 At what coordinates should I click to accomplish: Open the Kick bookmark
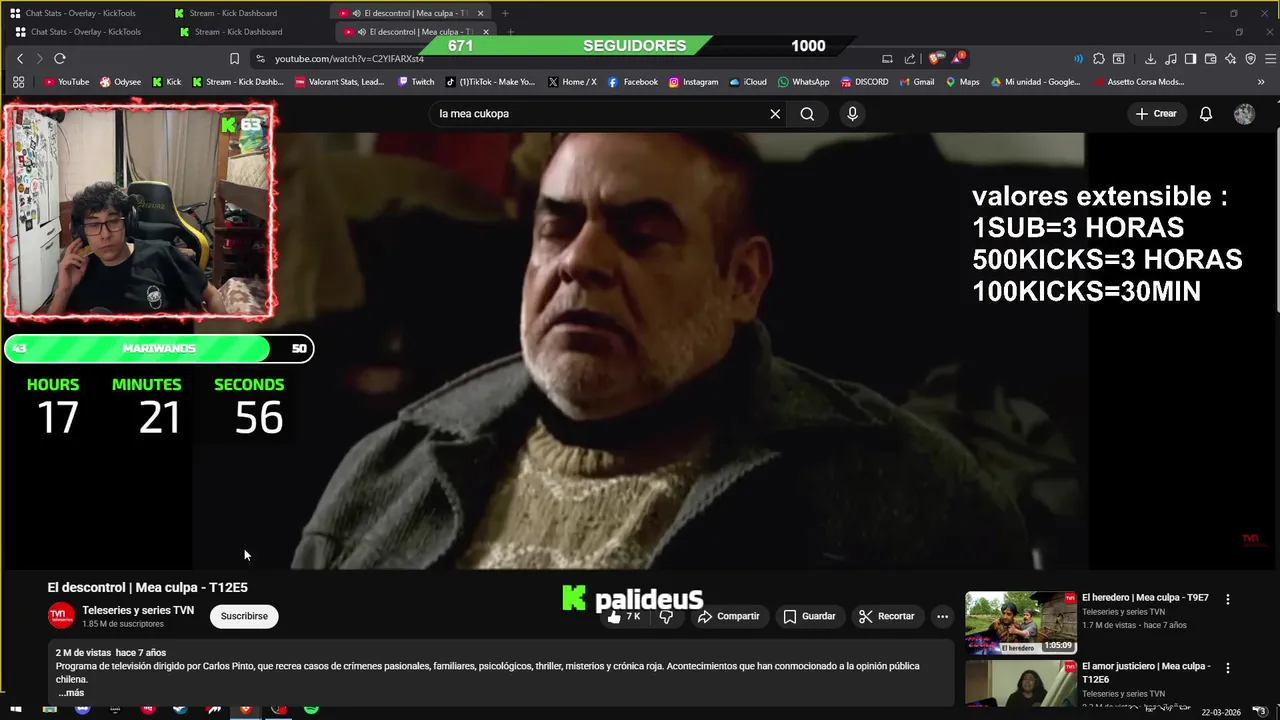point(166,82)
